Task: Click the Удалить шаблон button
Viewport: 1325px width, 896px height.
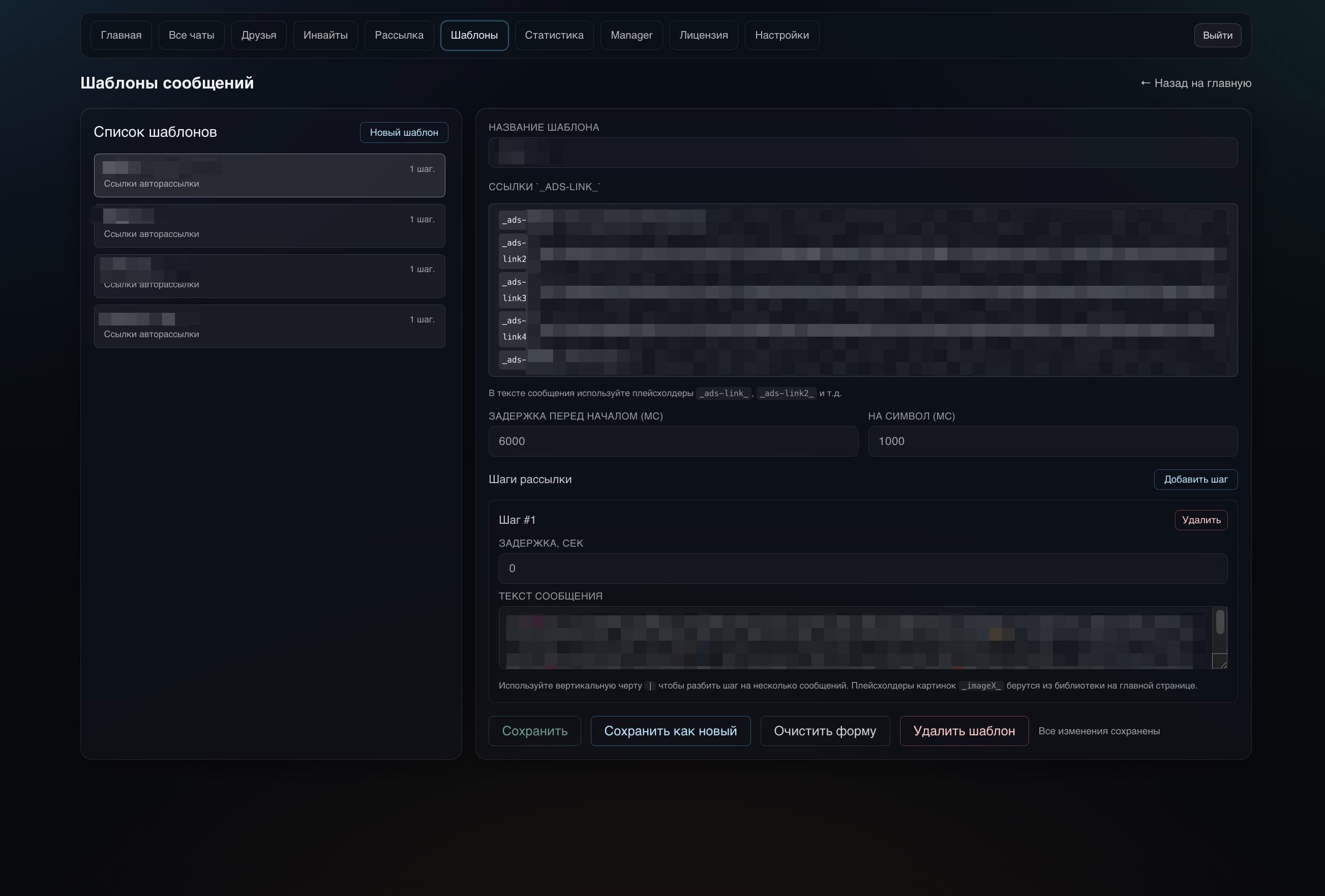Action: coord(964,731)
